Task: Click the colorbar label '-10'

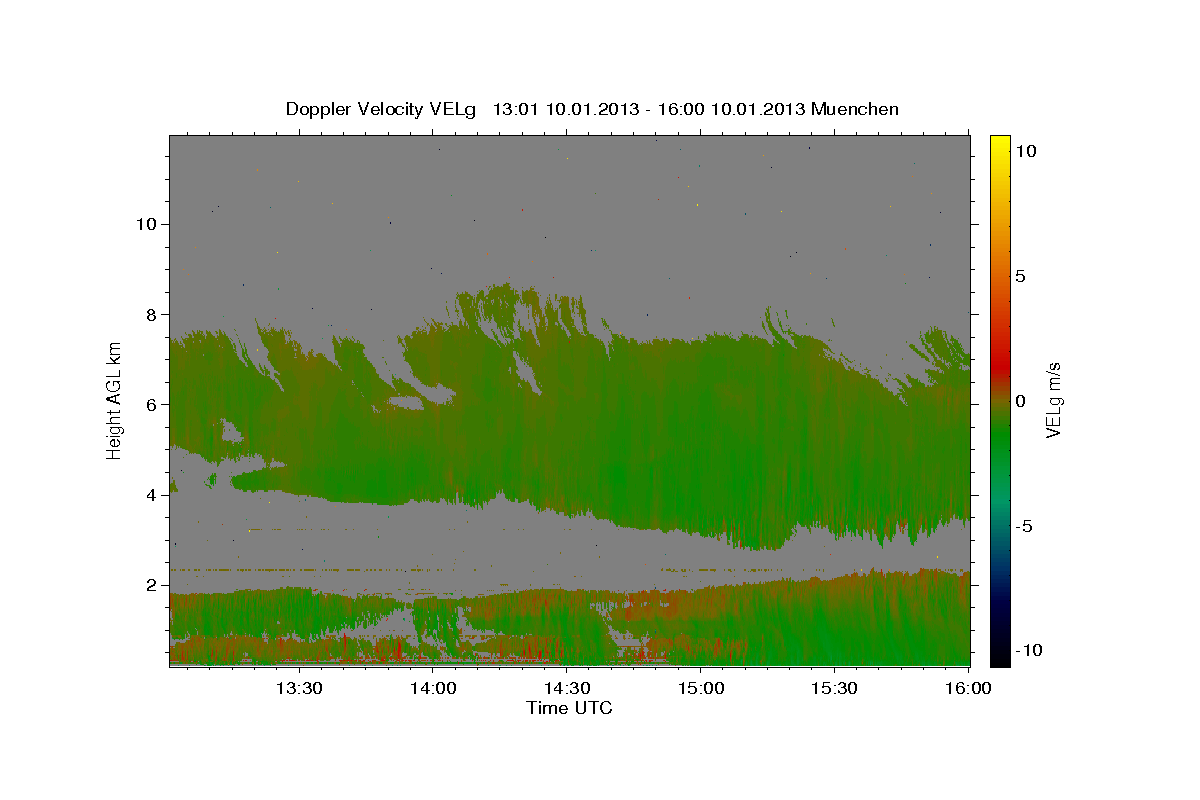Action: tap(1029, 650)
